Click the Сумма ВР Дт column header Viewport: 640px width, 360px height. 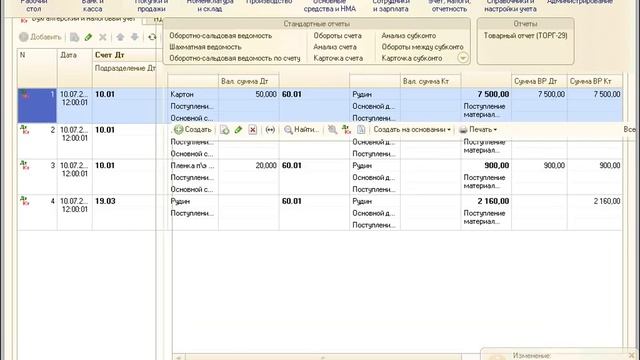539,81
